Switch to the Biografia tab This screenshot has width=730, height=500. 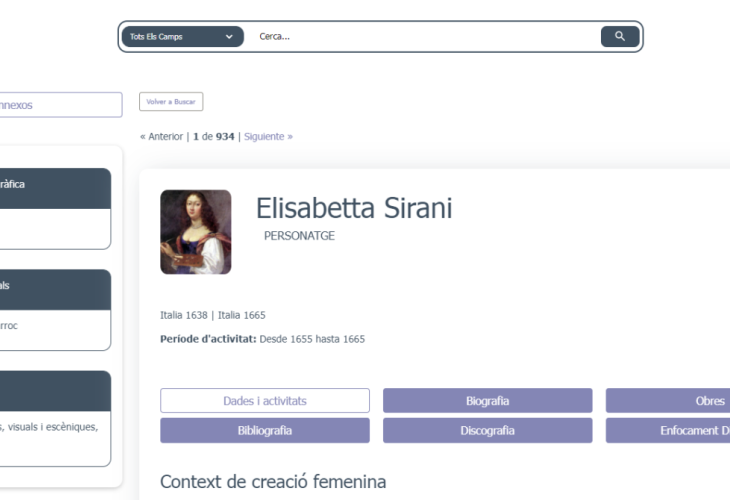pos(487,401)
